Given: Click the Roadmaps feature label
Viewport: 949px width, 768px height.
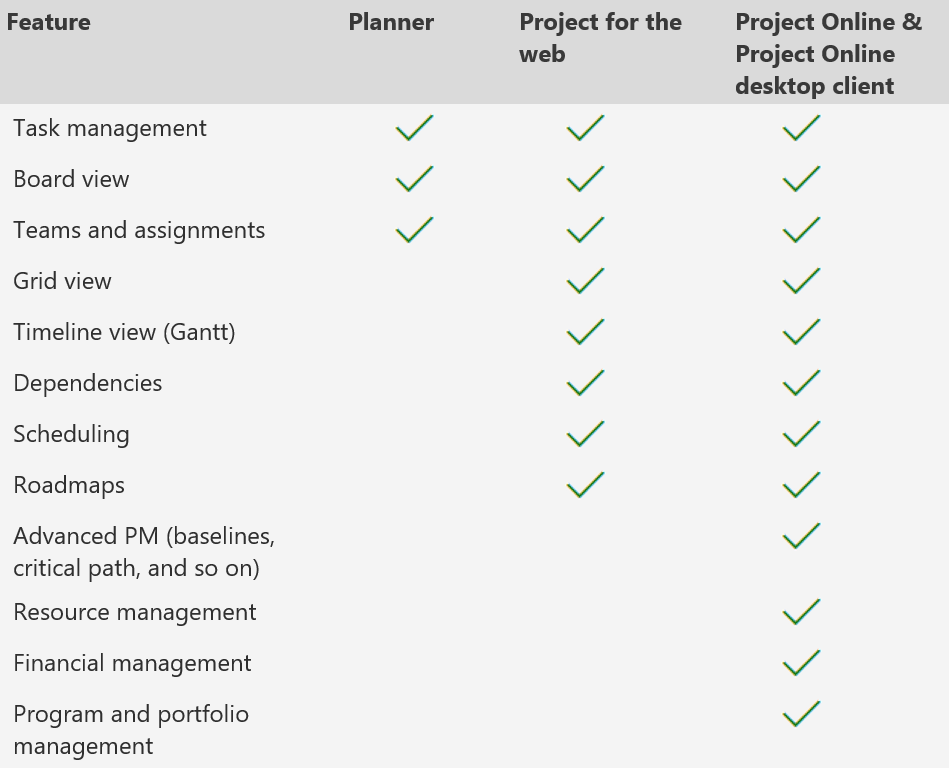Looking at the screenshot, I should click(x=69, y=485).
